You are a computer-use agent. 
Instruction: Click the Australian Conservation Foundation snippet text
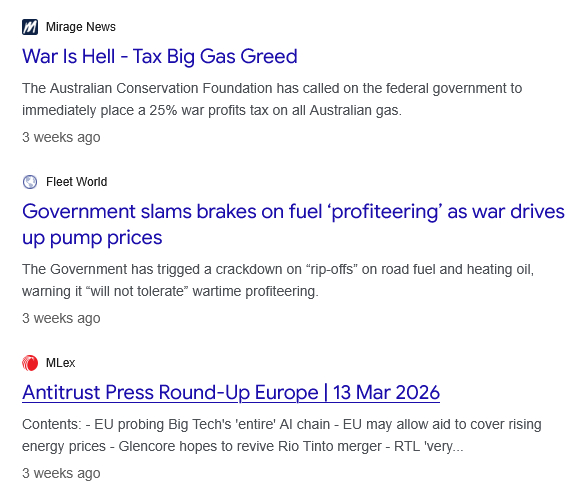(272, 99)
